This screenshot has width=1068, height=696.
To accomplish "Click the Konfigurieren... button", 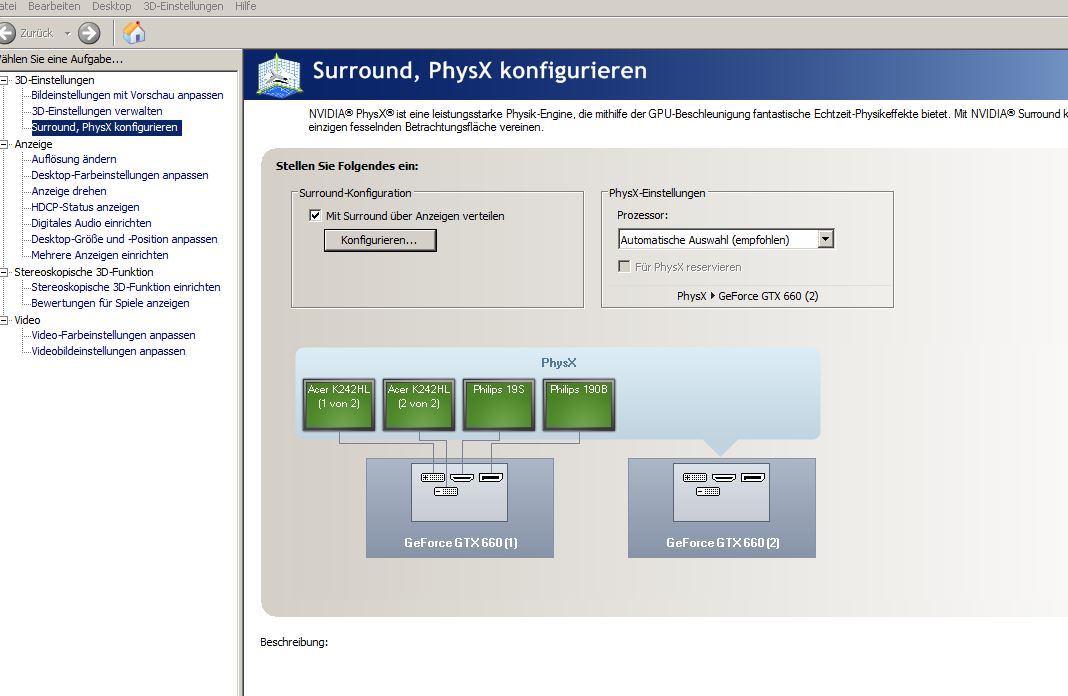I will 380,240.
